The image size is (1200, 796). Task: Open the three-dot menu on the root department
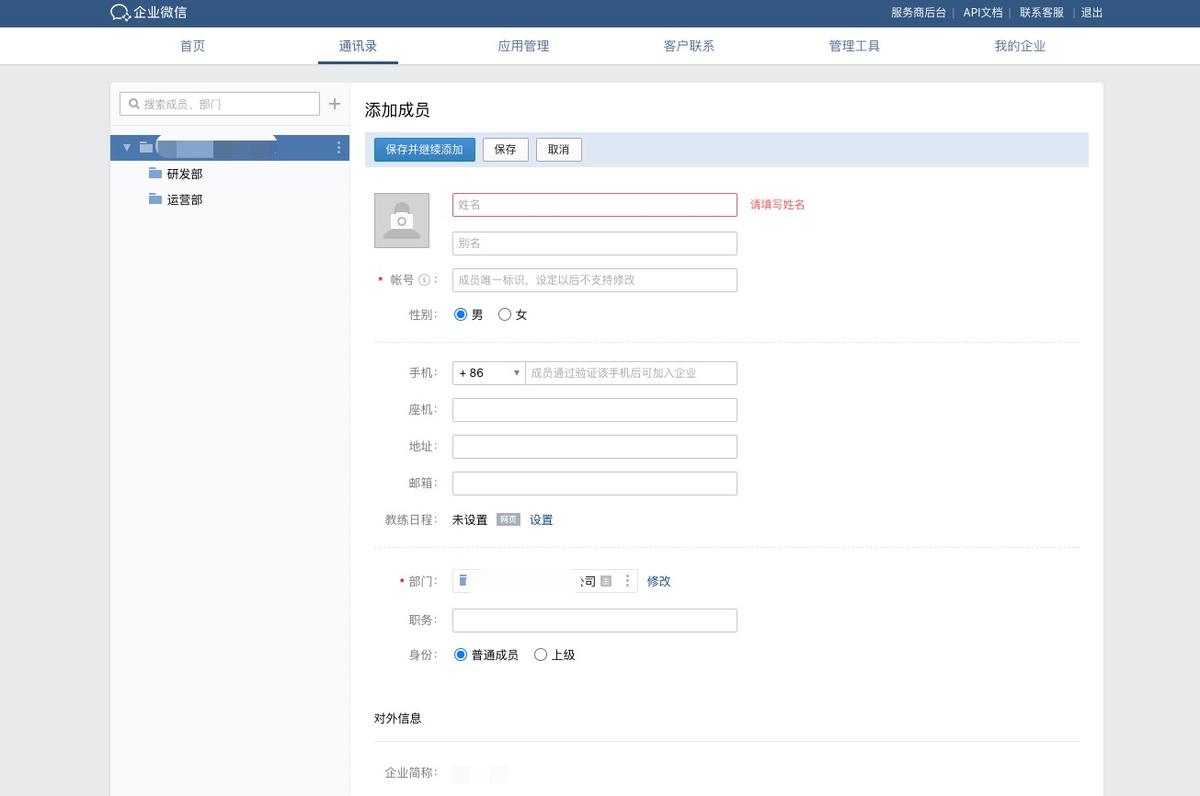pyautogui.click(x=338, y=147)
